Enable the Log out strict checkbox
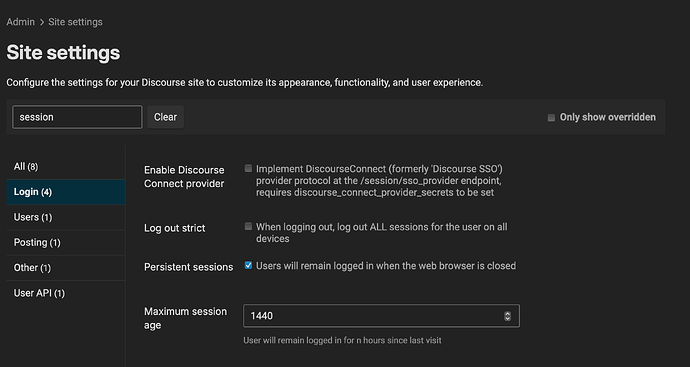690x367 pixels. click(x=249, y=227)
